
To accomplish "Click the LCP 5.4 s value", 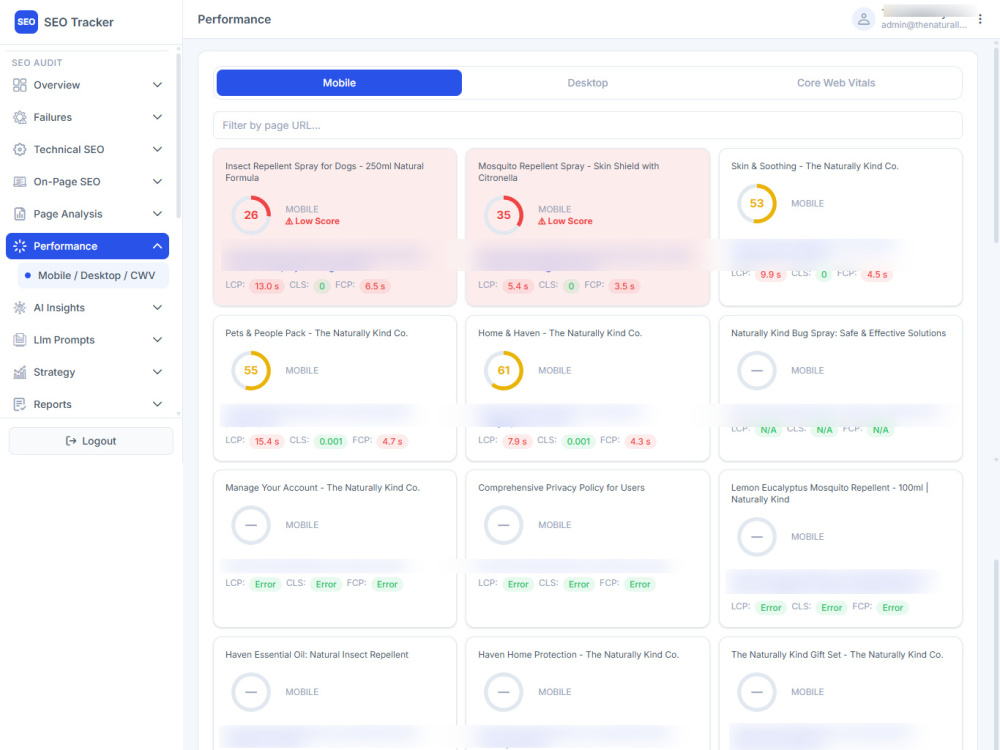I will [x=517, y=286].
